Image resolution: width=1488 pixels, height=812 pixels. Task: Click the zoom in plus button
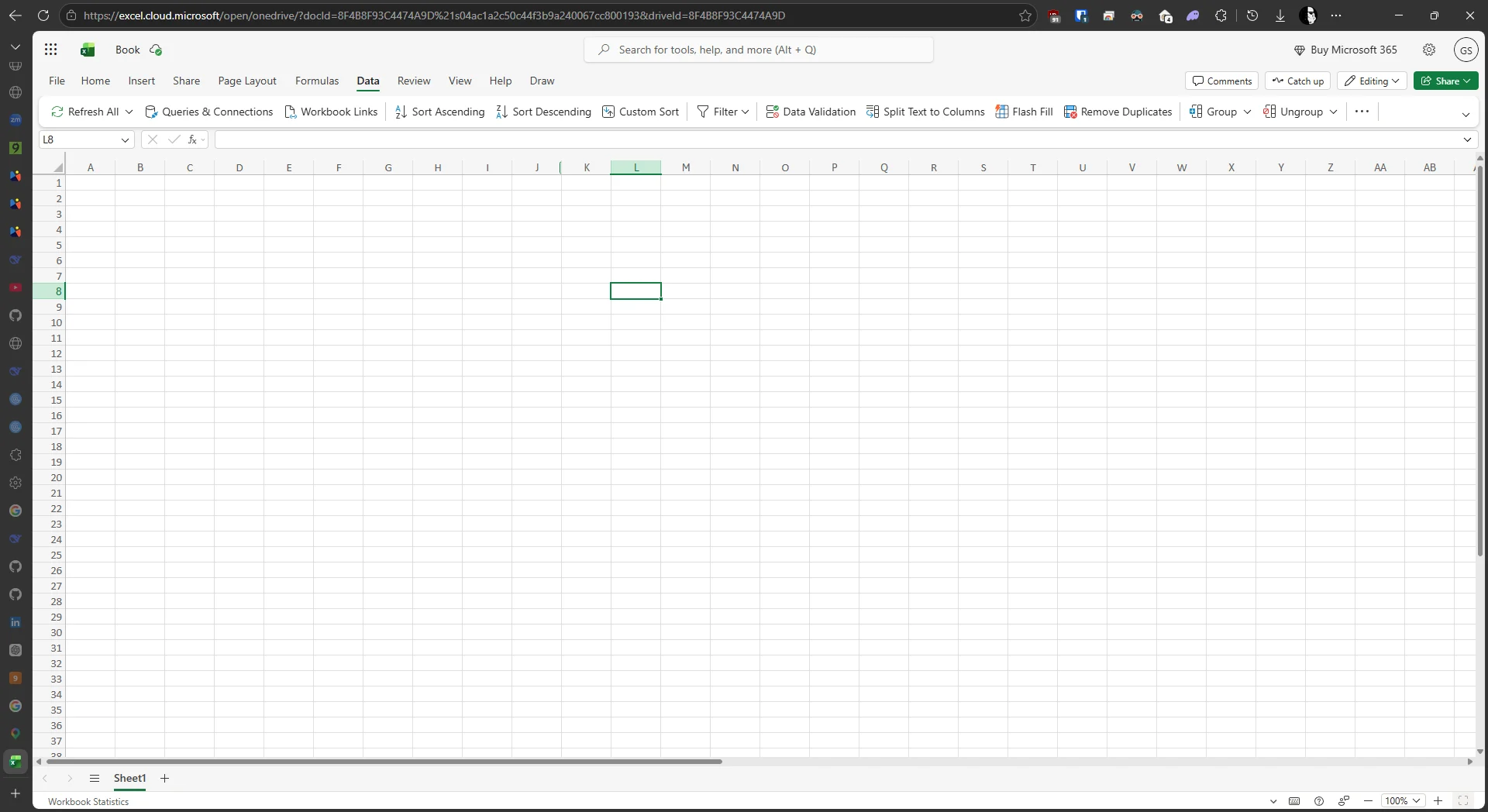point(1438,800)
